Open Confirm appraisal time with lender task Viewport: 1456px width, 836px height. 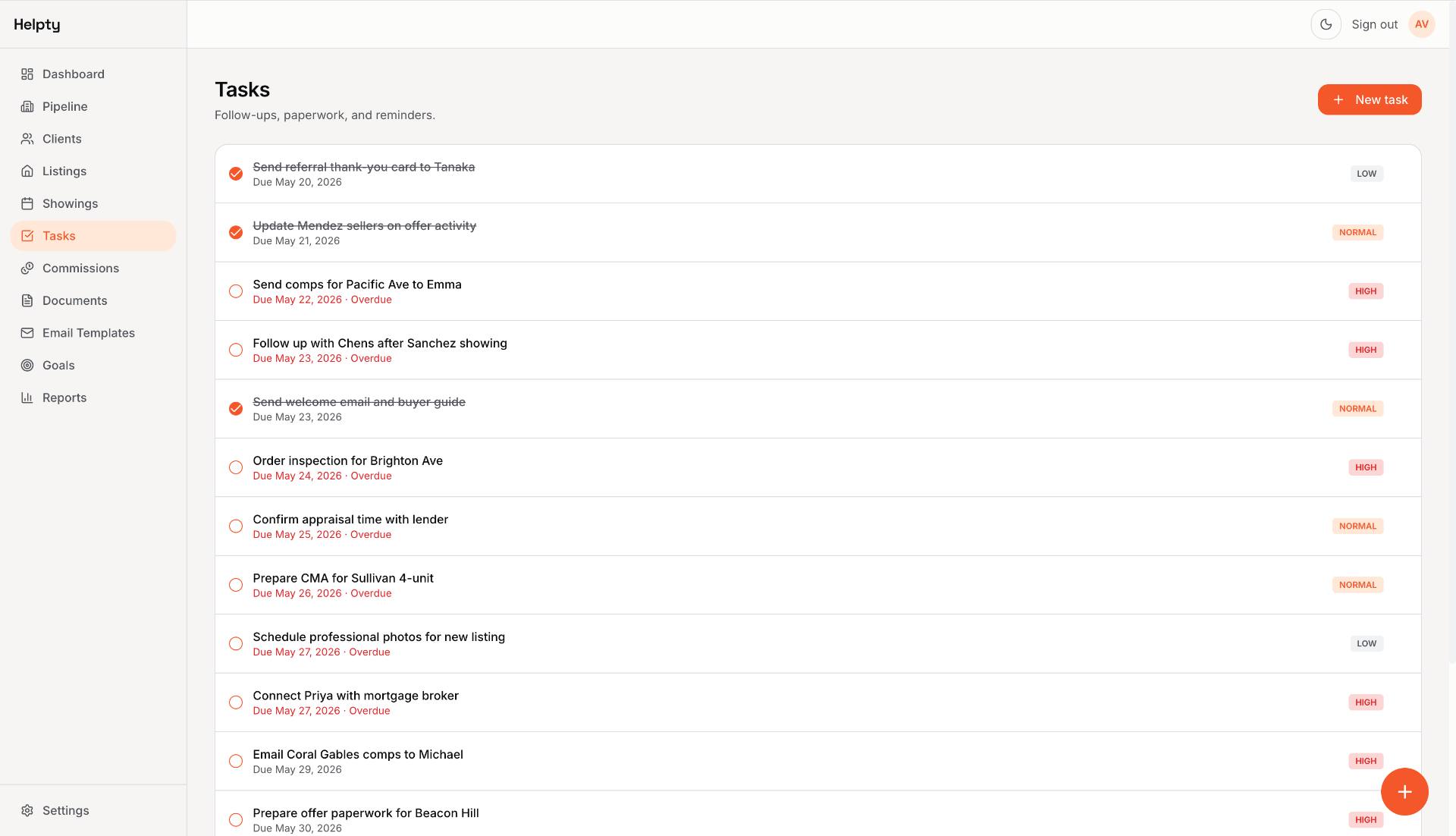point(350,520)
